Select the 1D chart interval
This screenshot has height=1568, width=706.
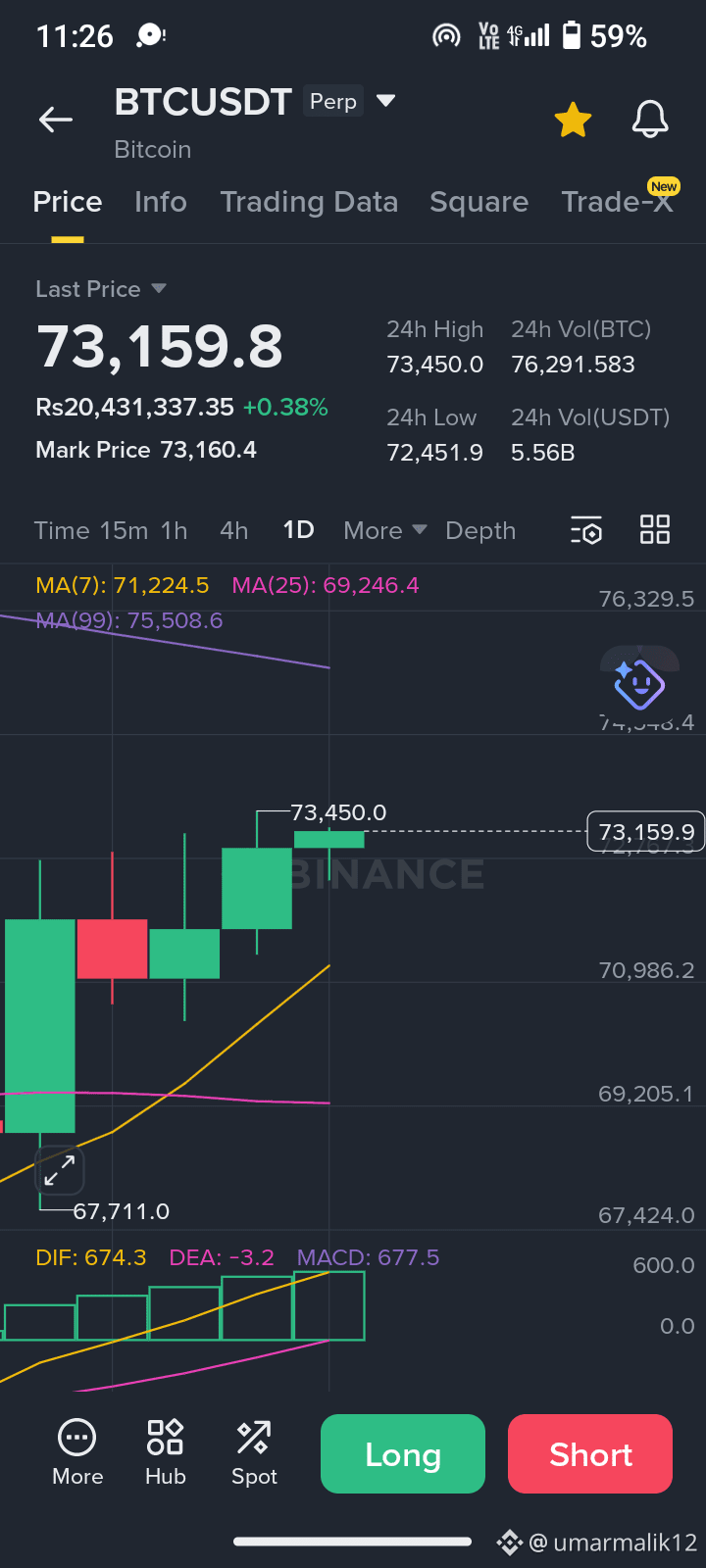pos(298,530)
